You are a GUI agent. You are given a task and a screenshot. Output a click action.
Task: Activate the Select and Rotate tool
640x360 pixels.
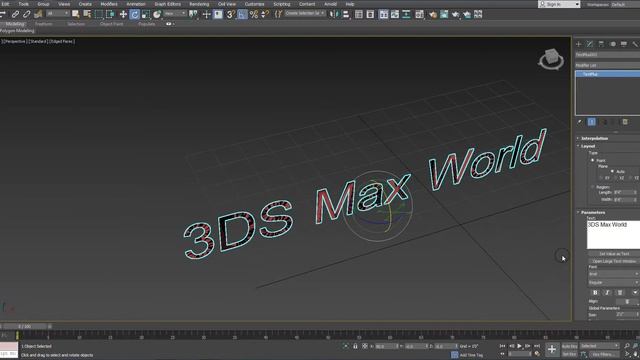134,14
